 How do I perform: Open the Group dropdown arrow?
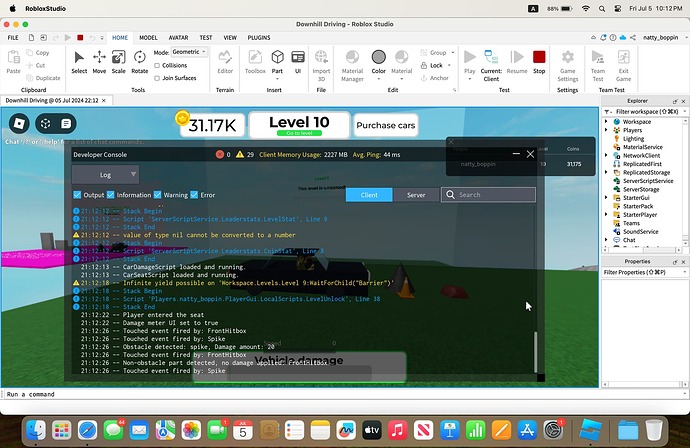pos(453,52)
